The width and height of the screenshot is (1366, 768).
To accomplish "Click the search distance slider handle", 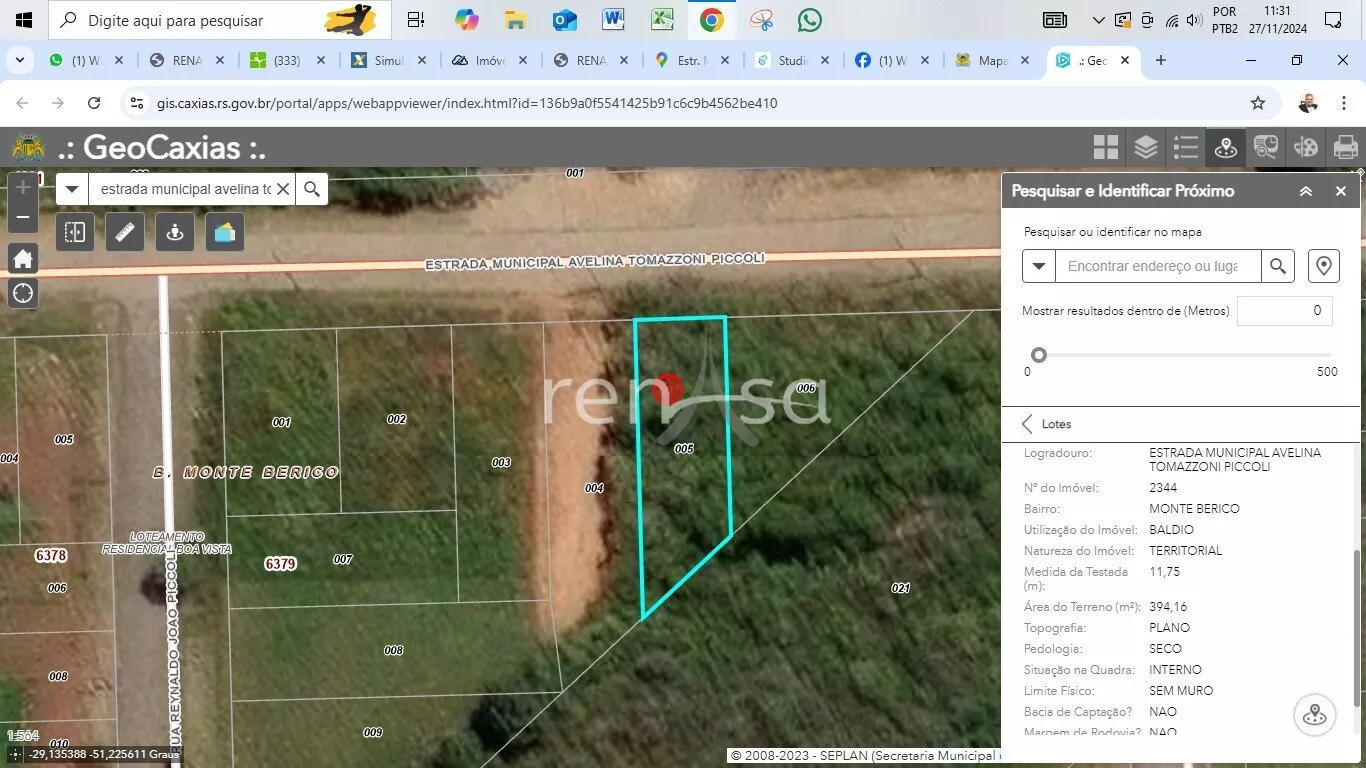I will (1039, 355).
